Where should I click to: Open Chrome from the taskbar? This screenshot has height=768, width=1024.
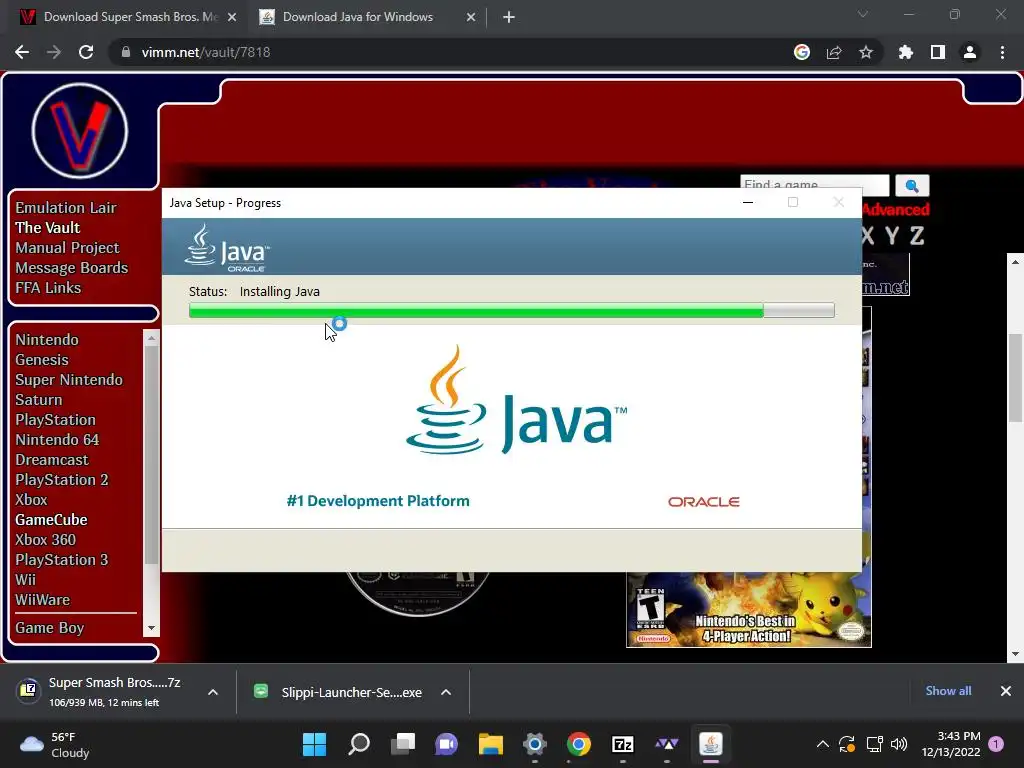pyautogui.click(x=579, y=744)
